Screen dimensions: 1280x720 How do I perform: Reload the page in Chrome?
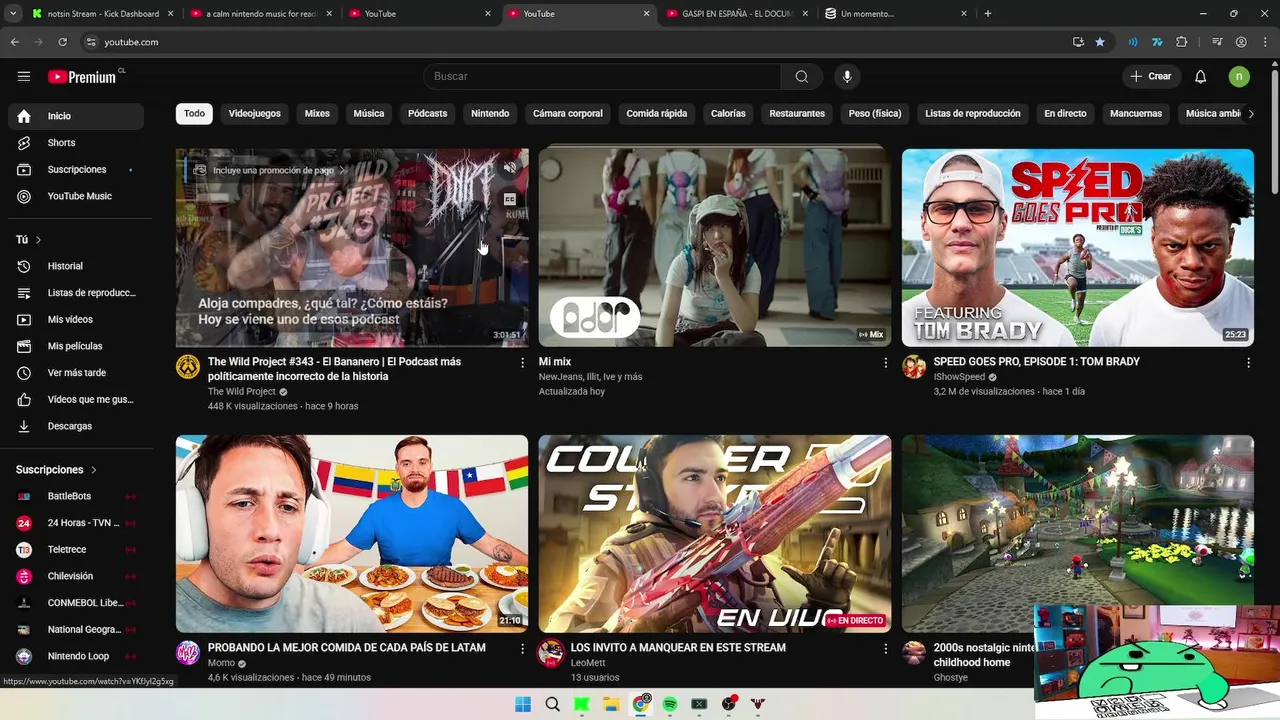[x=62, y=42]
